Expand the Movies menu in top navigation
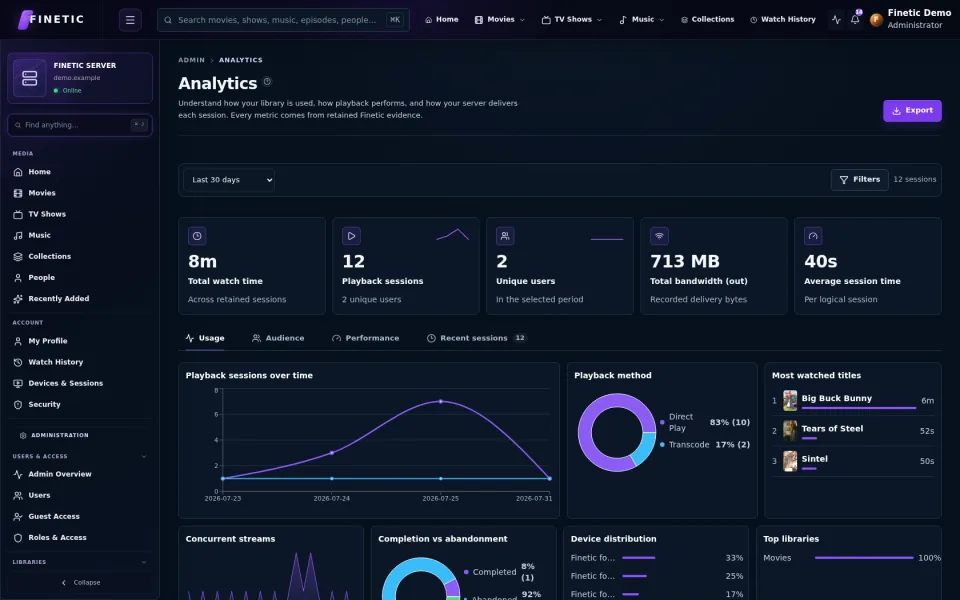The image size is (960, 600). pyautogui.click(x=500, y=20)
